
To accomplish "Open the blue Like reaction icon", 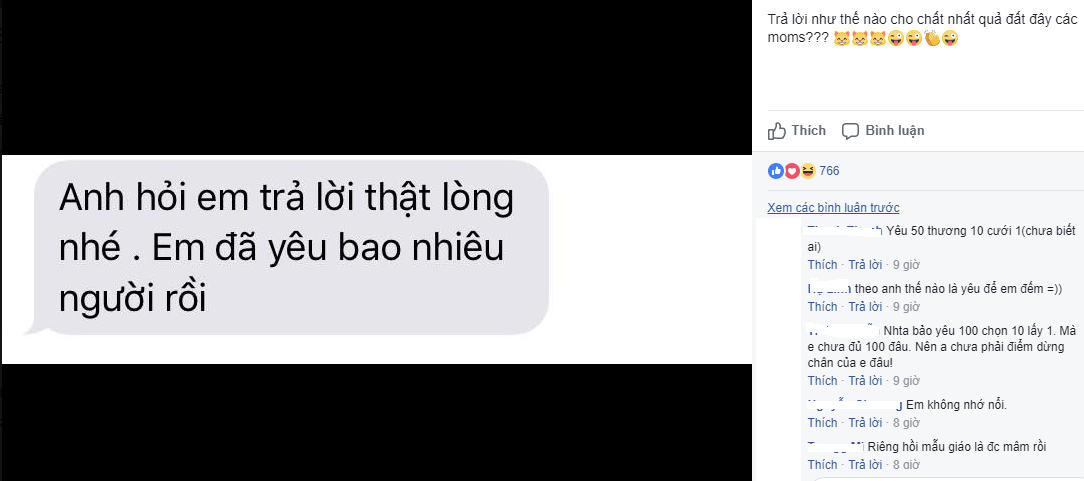I will [x=776, y=171].
